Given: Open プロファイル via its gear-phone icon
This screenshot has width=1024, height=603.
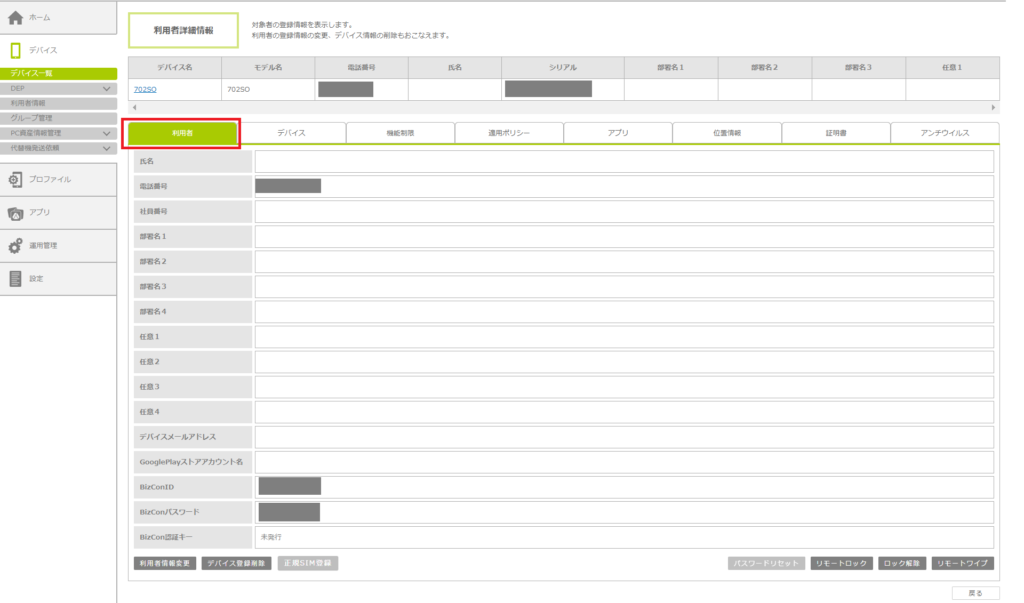Looking at the screenshot, I should point(15,180).
